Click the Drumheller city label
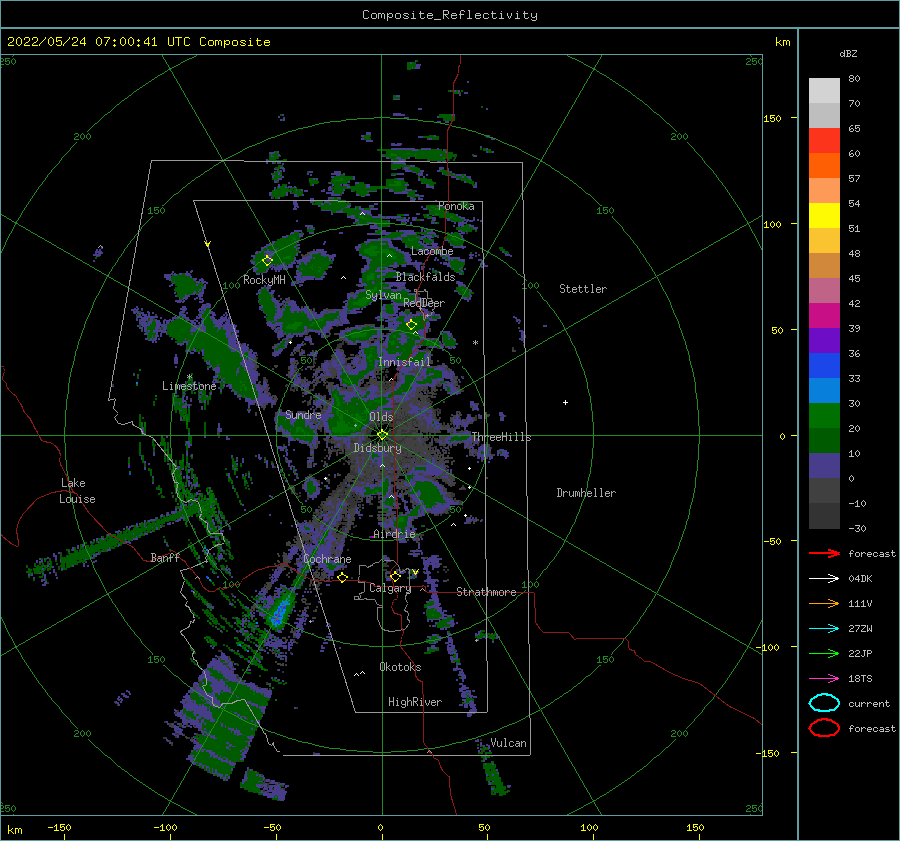The height and width of the screenshot is (841, 900). (586, 493)
